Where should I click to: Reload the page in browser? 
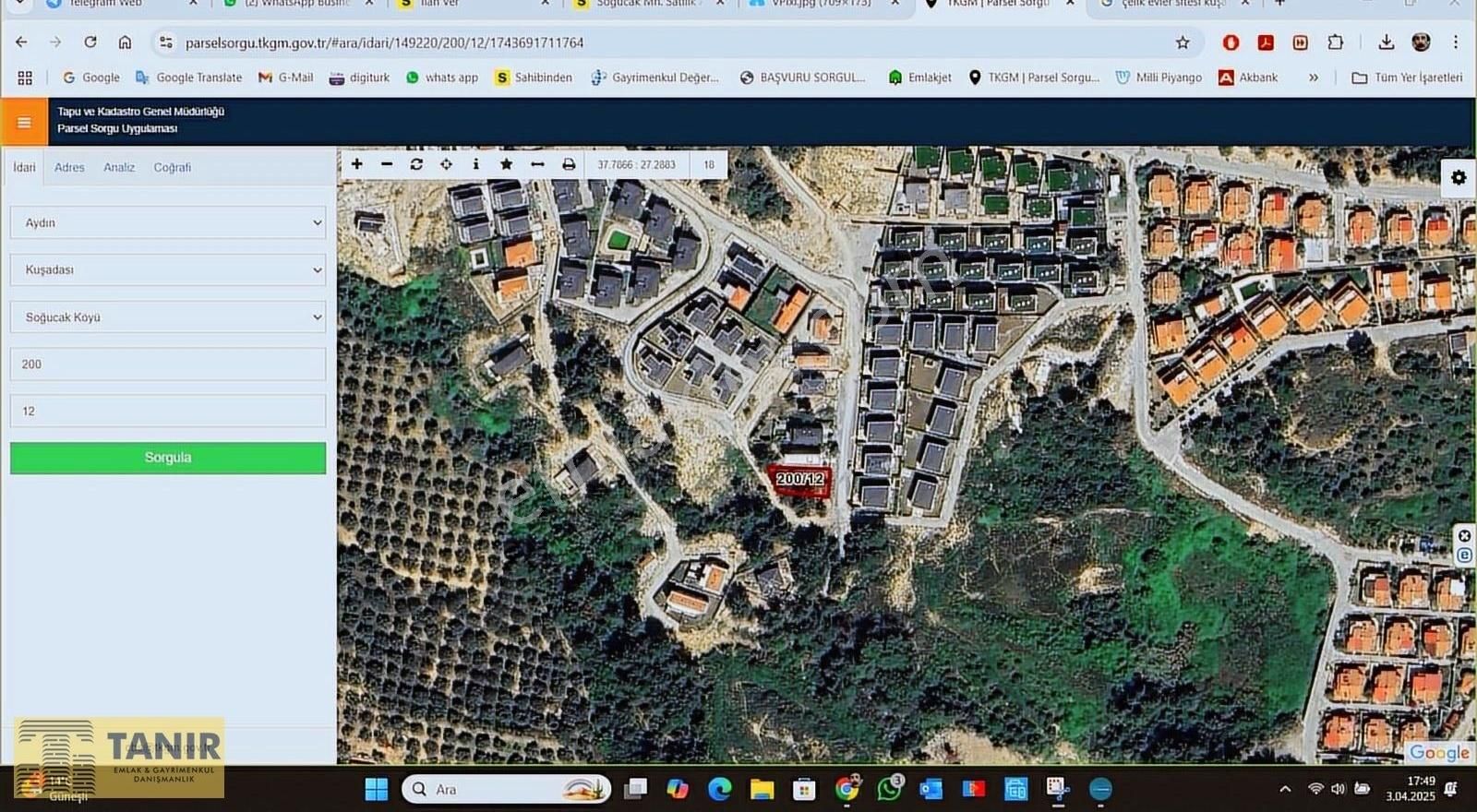point(90,42)
